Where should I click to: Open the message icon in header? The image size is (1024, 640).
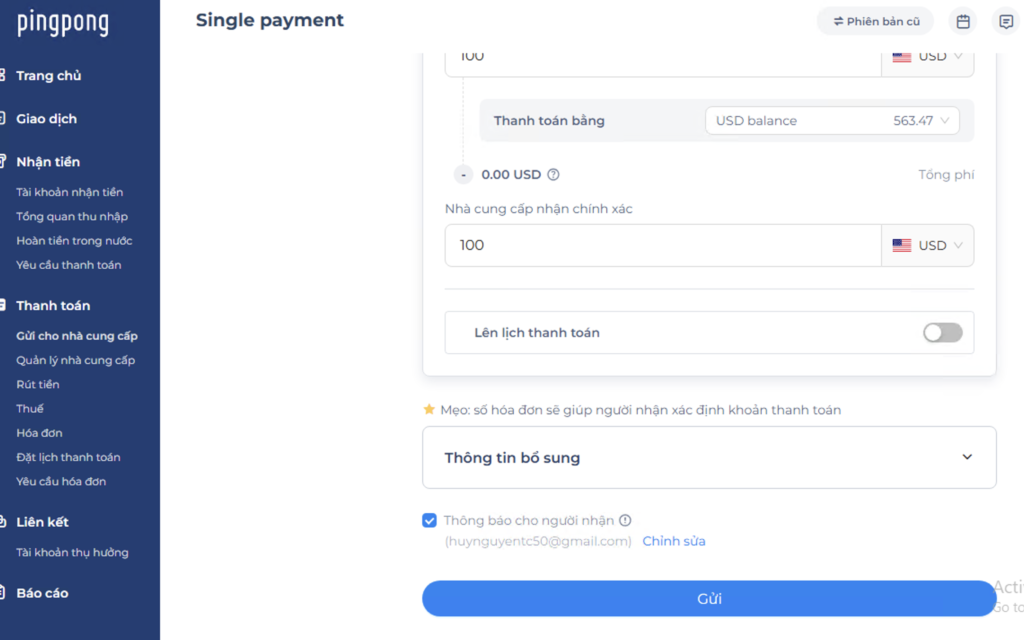pyautogui.click(x=1006, y=22)
